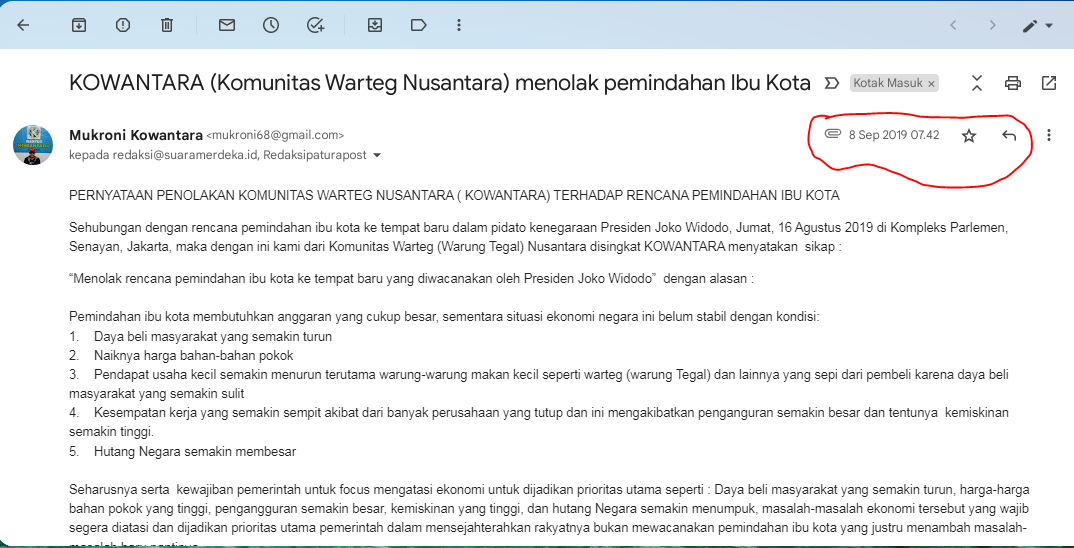
Task: Click the email subject heading
Action: (x=440, y=84)
